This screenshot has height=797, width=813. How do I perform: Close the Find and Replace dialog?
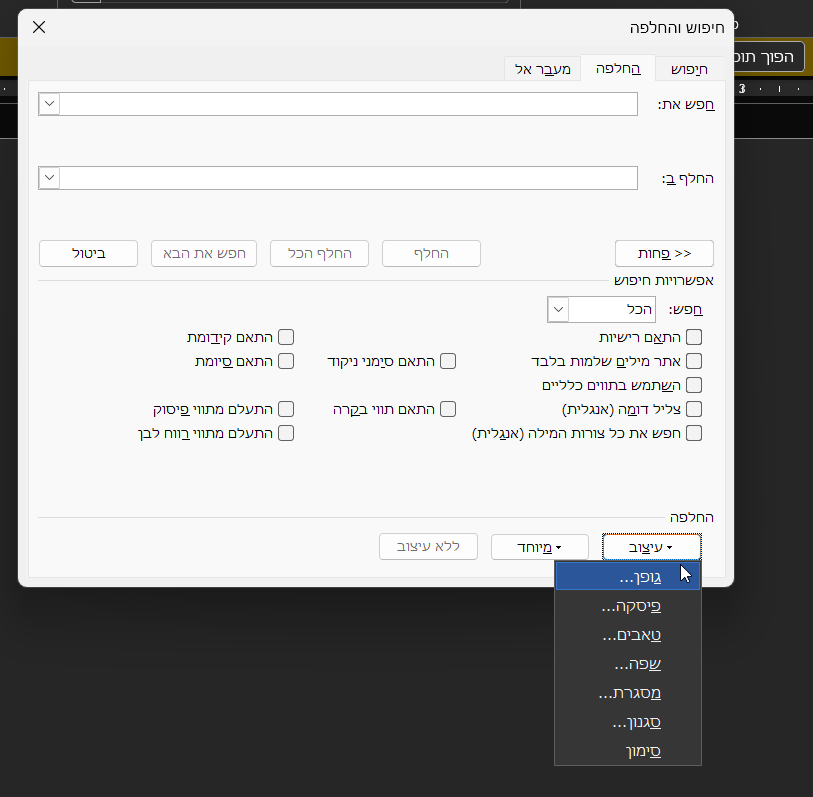click(39, 27)
